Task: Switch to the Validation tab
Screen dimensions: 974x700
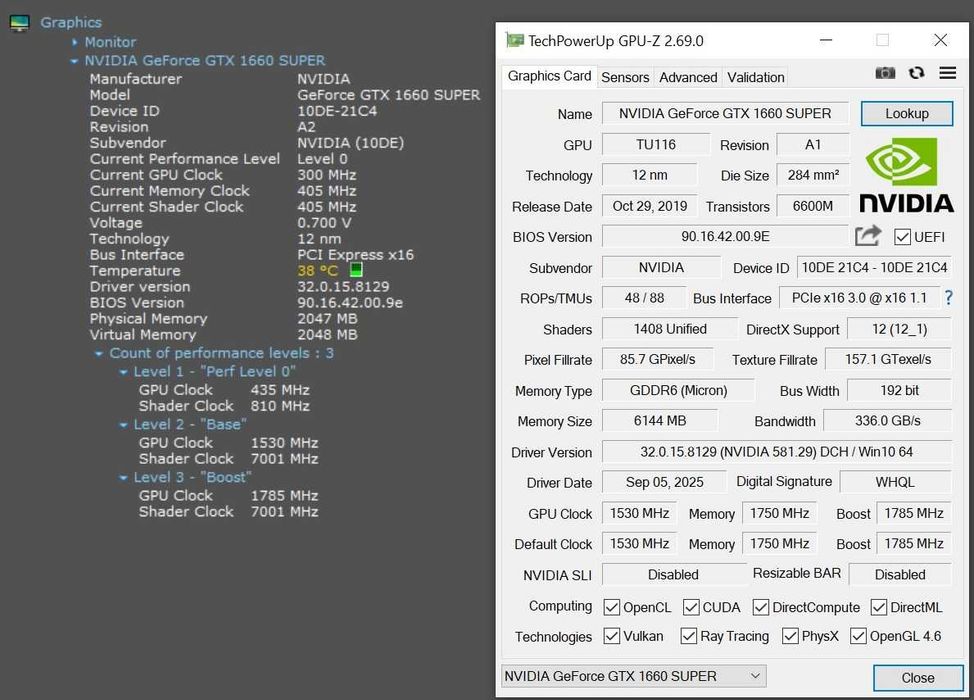Action: pyautogui.click(x=755, y=78)
